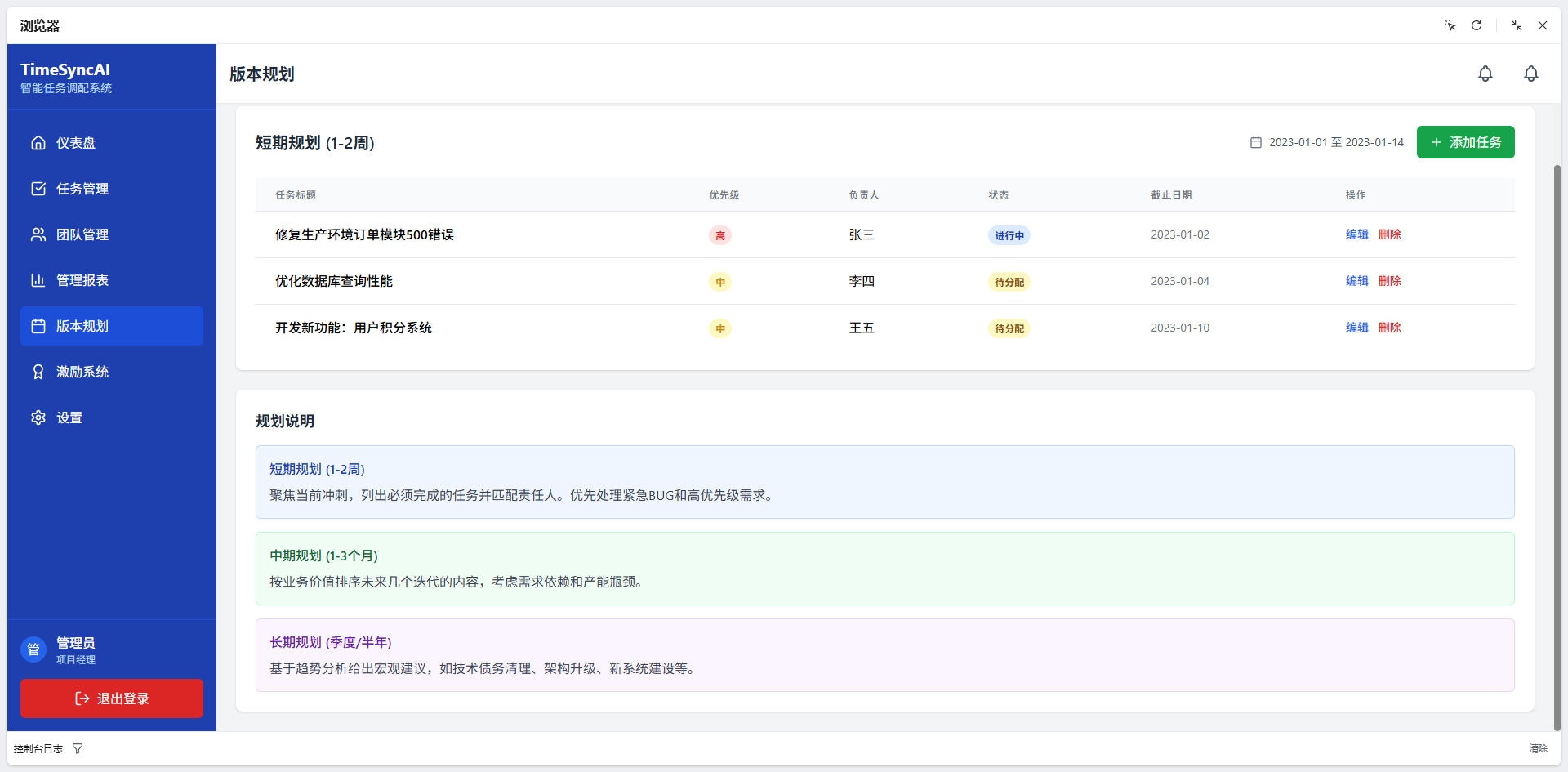
Task: Select 管理报表 reports menu item
Action: click(112, 280)
